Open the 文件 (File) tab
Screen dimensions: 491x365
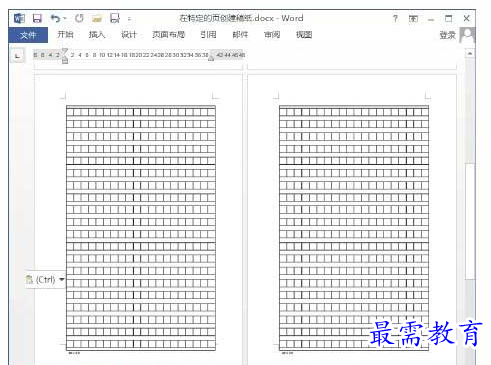[x=28, y=35]
